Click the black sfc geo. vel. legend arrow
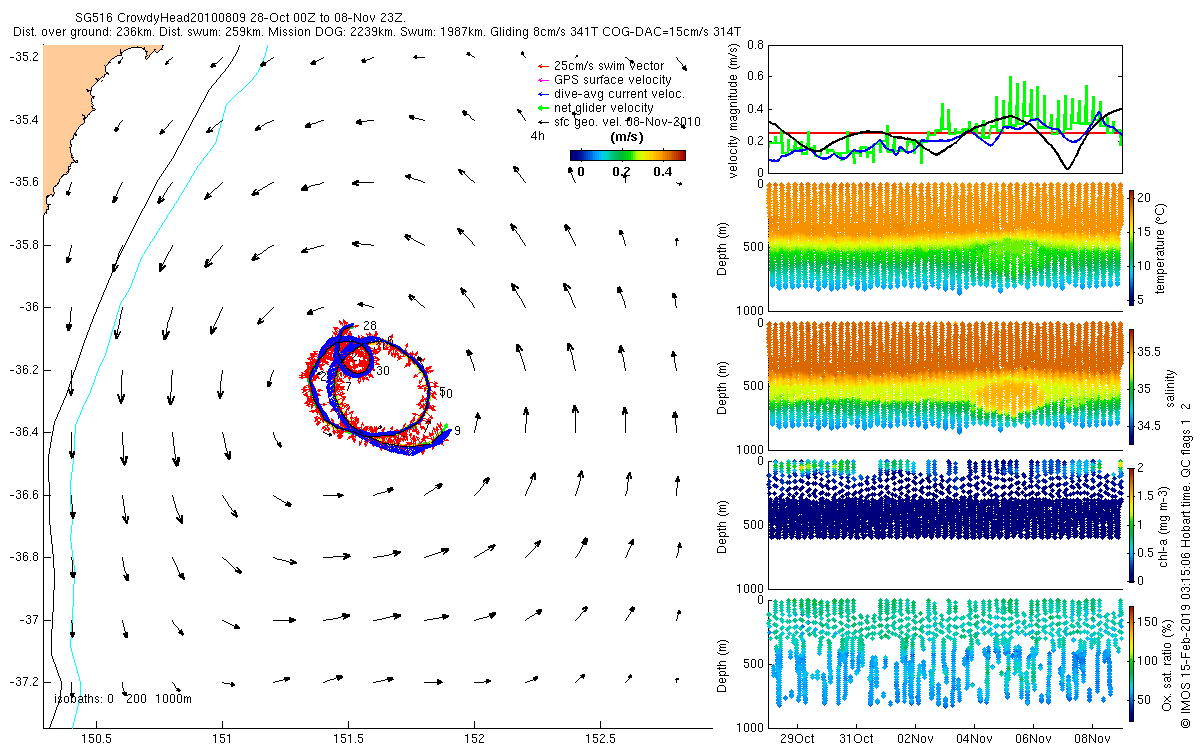 point(543,122)
